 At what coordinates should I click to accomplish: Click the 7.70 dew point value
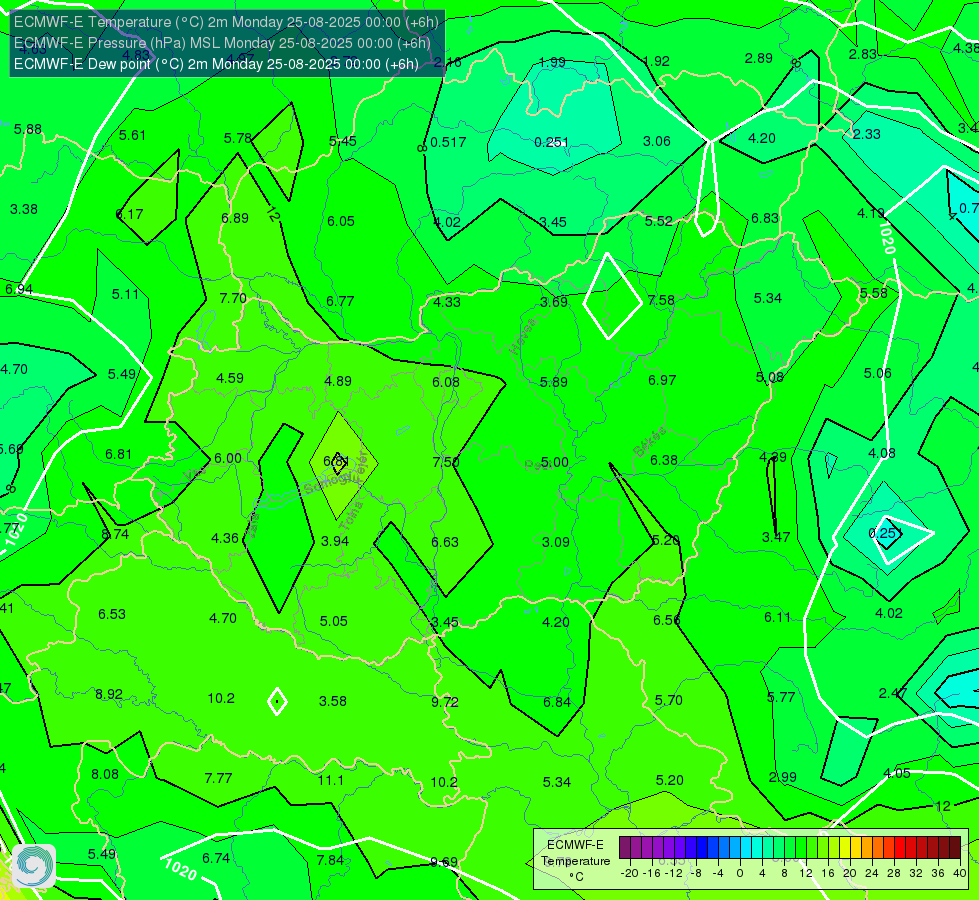pos(233,298)
